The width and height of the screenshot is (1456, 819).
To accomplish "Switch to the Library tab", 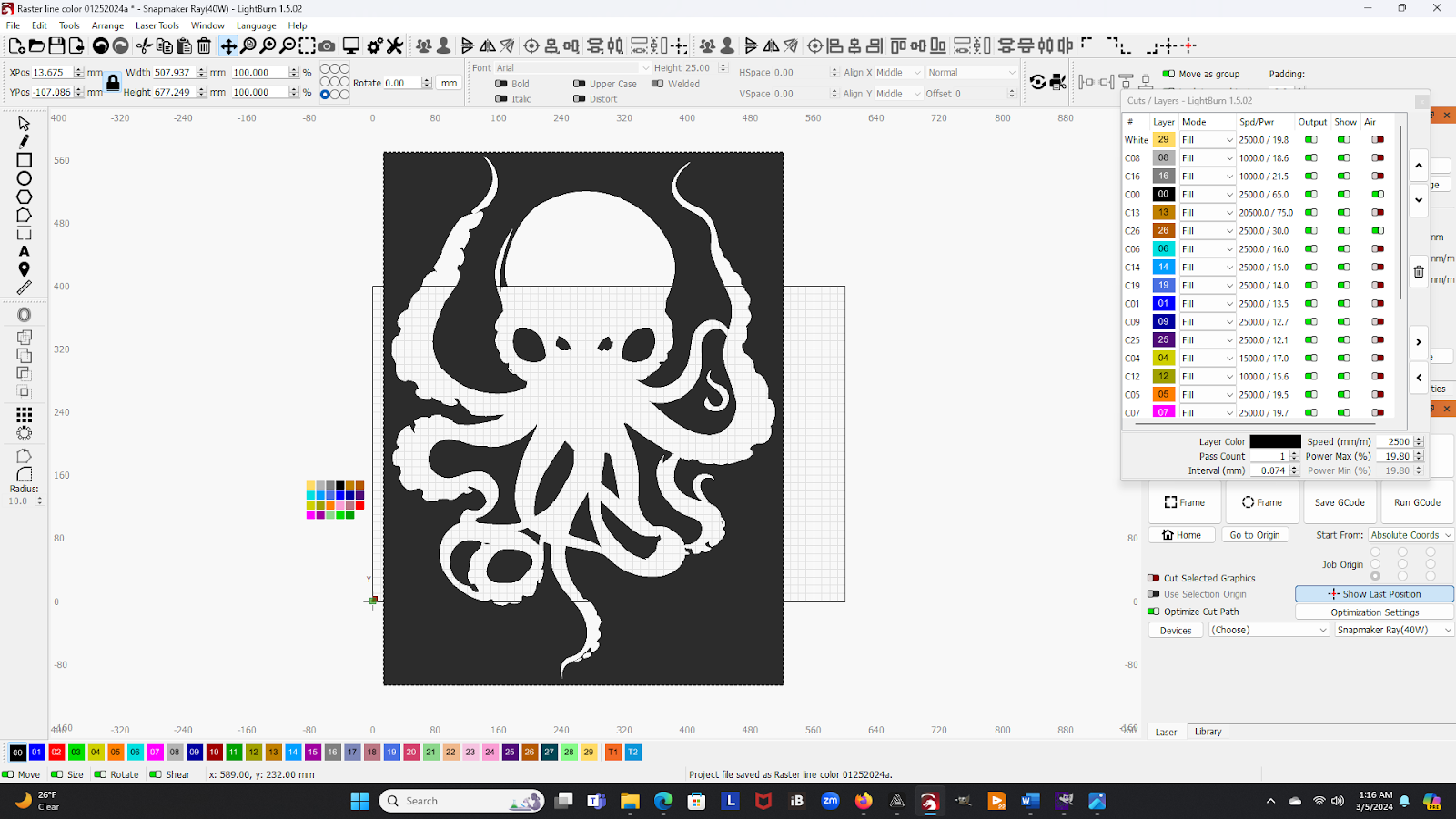I will coord(1208,732).
